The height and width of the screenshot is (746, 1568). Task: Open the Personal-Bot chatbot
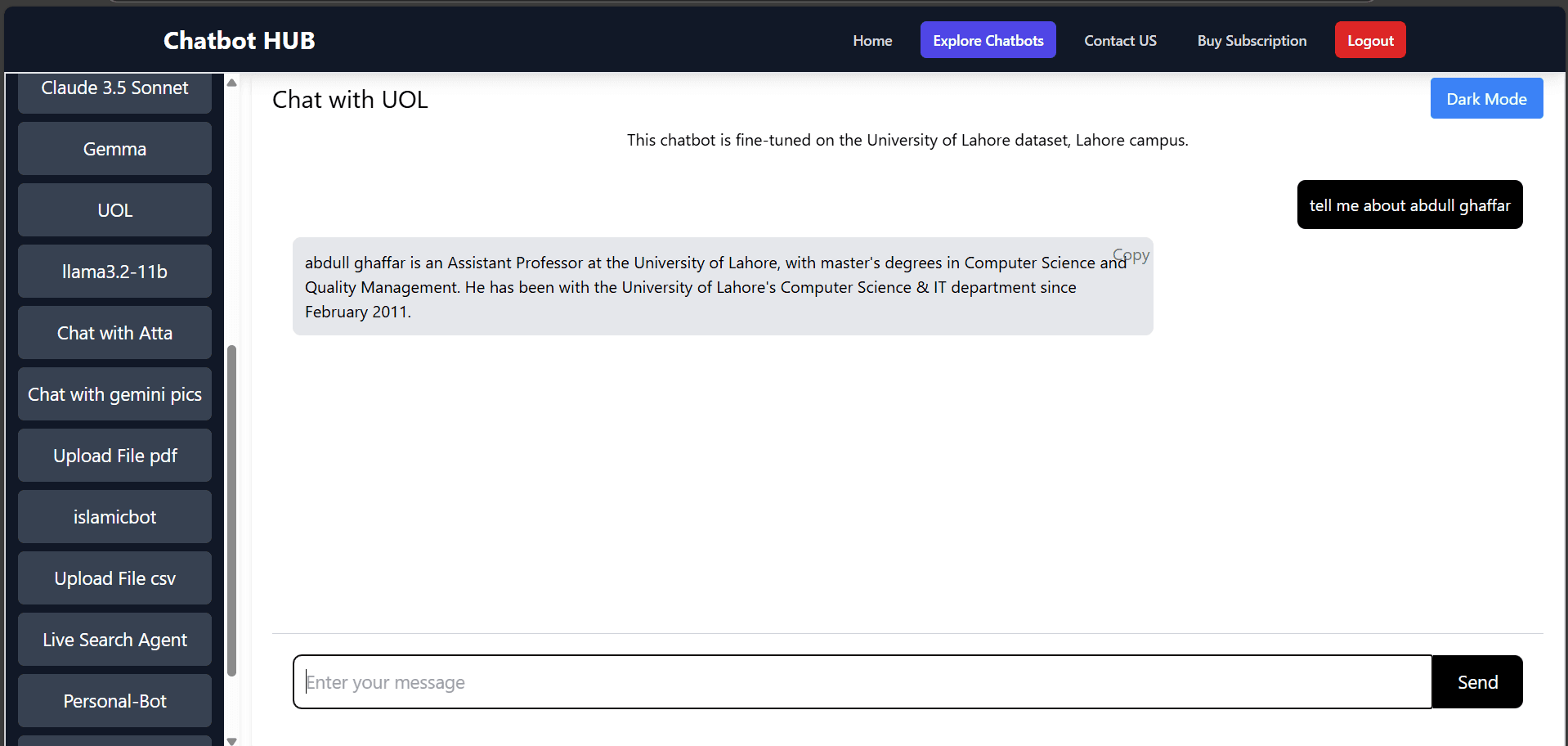pyautogui.click(x=114, y=701)
